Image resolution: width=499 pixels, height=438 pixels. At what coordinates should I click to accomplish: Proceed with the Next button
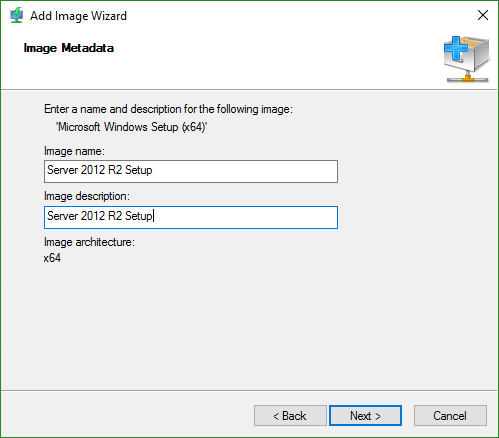365,416
